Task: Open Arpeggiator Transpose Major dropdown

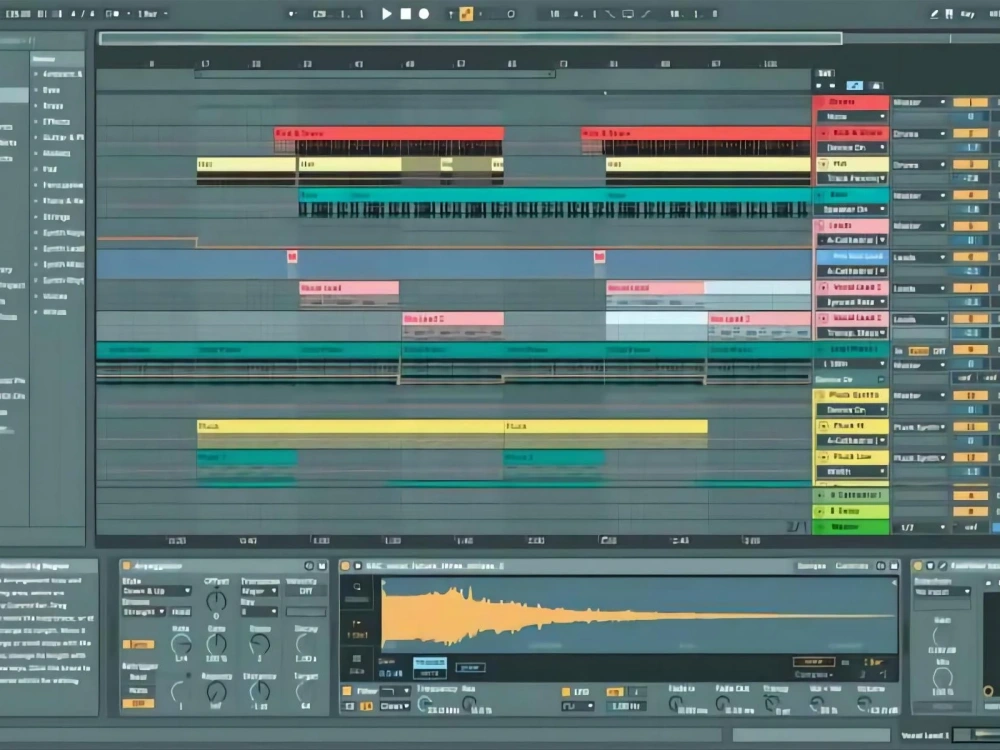Action: coord(259,591)
